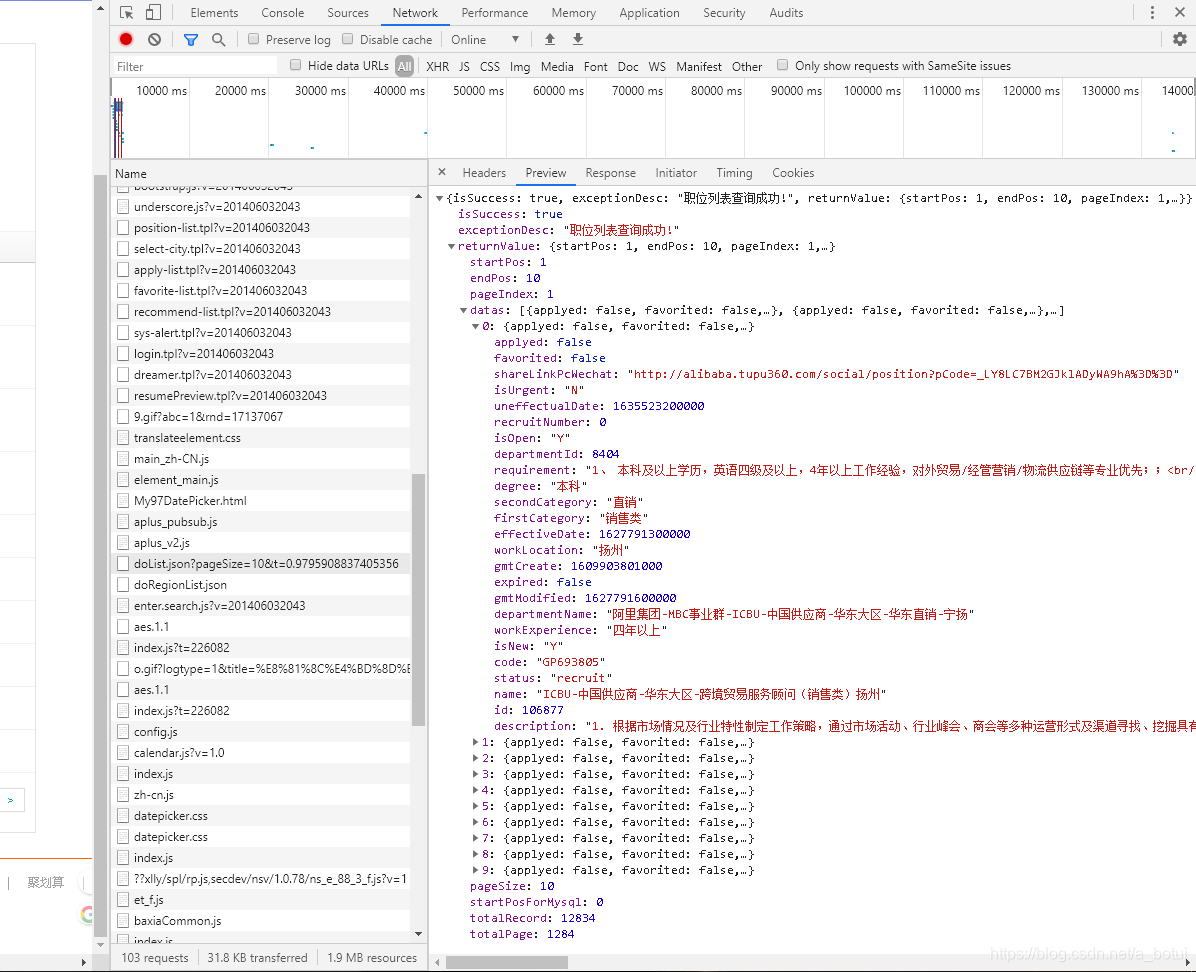Click file icon of aplus_v2.js request
Image resolution: width=1196 pixels, height=972 pixels.
click(122, 542)
